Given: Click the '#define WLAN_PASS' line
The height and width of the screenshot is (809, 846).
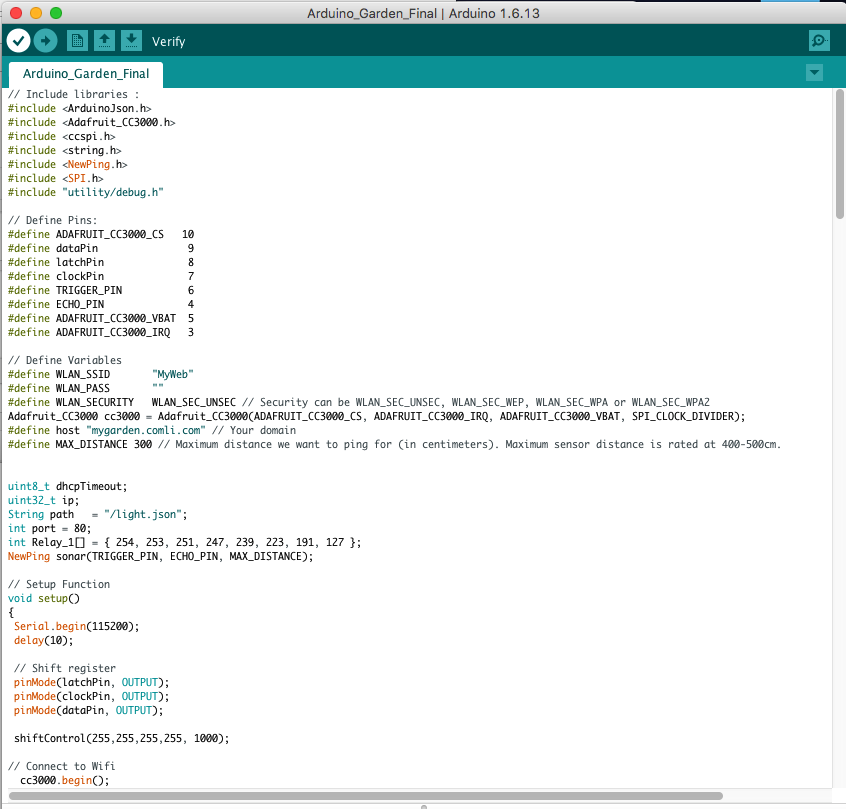Looking at the screenshot, I should (85, 389).
